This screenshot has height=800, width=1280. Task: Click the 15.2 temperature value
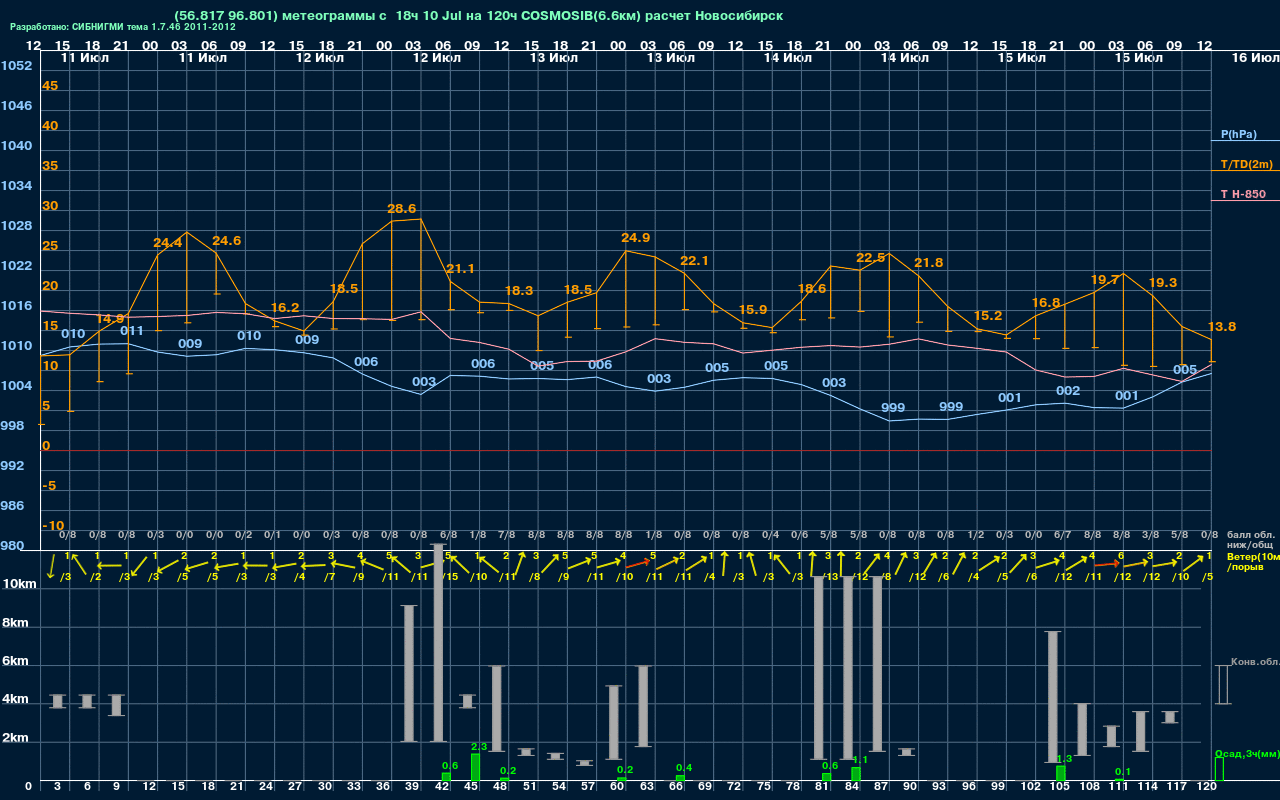(988, 316)
